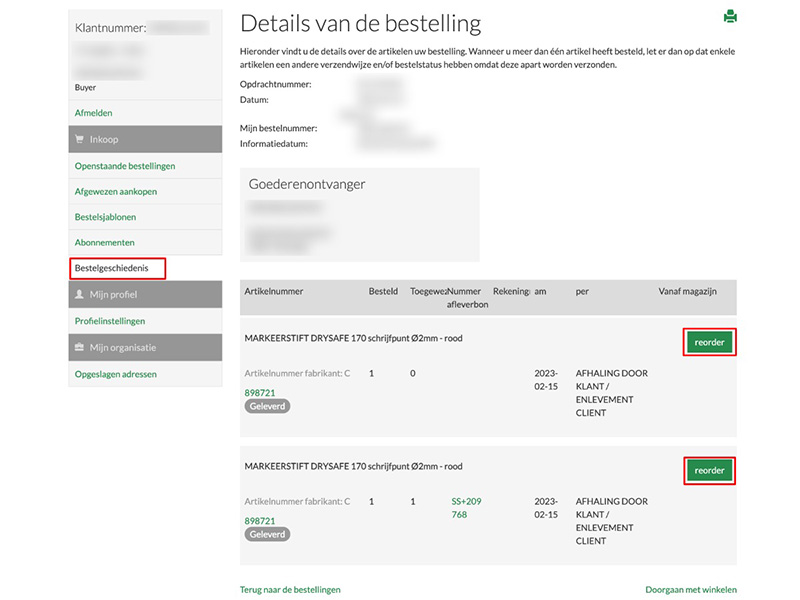This screenshot has height=600, width=800.
Task: View Opgeslagen adressen
Action: (x=115, y=374)
